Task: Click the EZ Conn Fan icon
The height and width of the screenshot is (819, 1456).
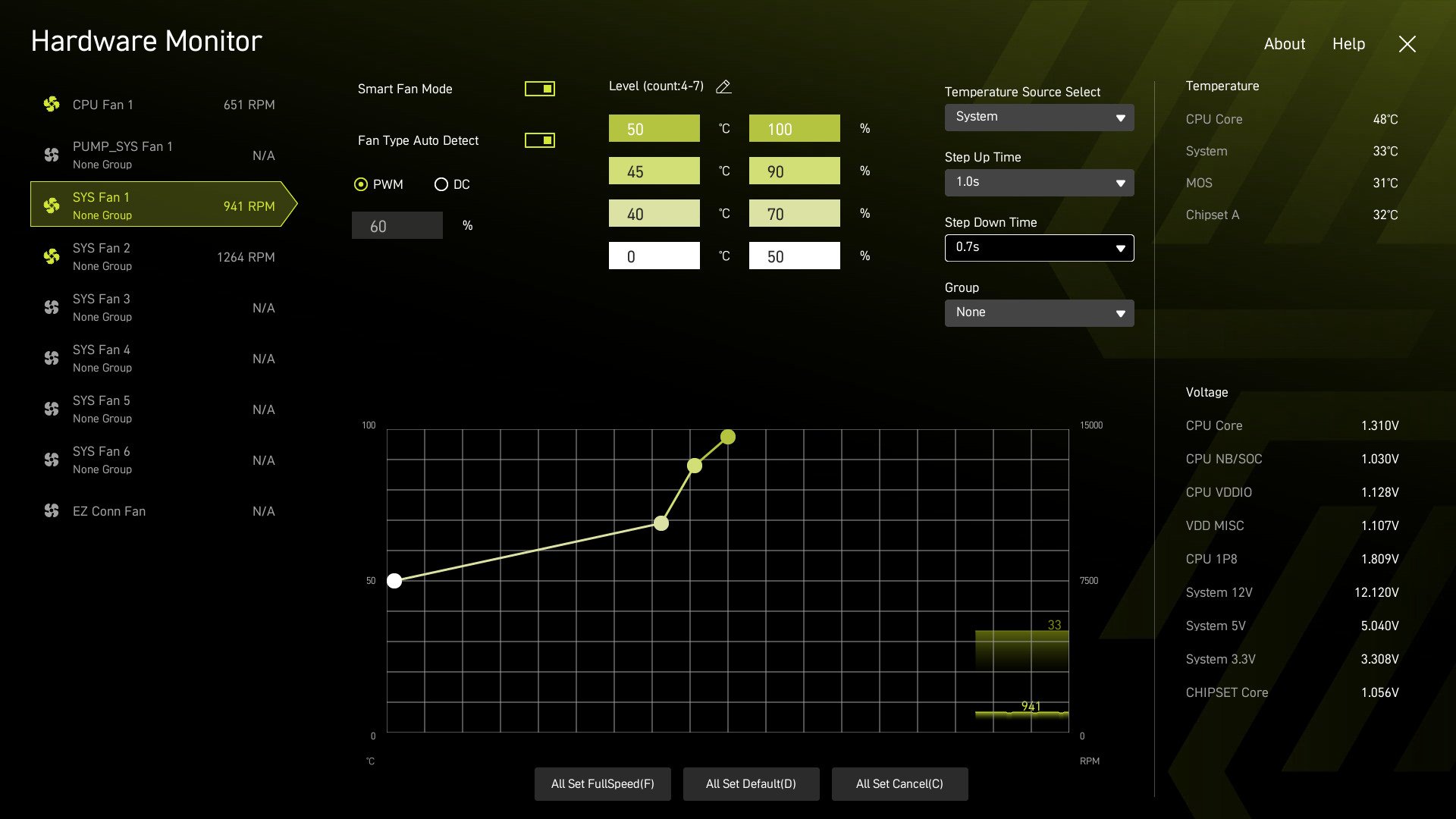Action: 52,510
